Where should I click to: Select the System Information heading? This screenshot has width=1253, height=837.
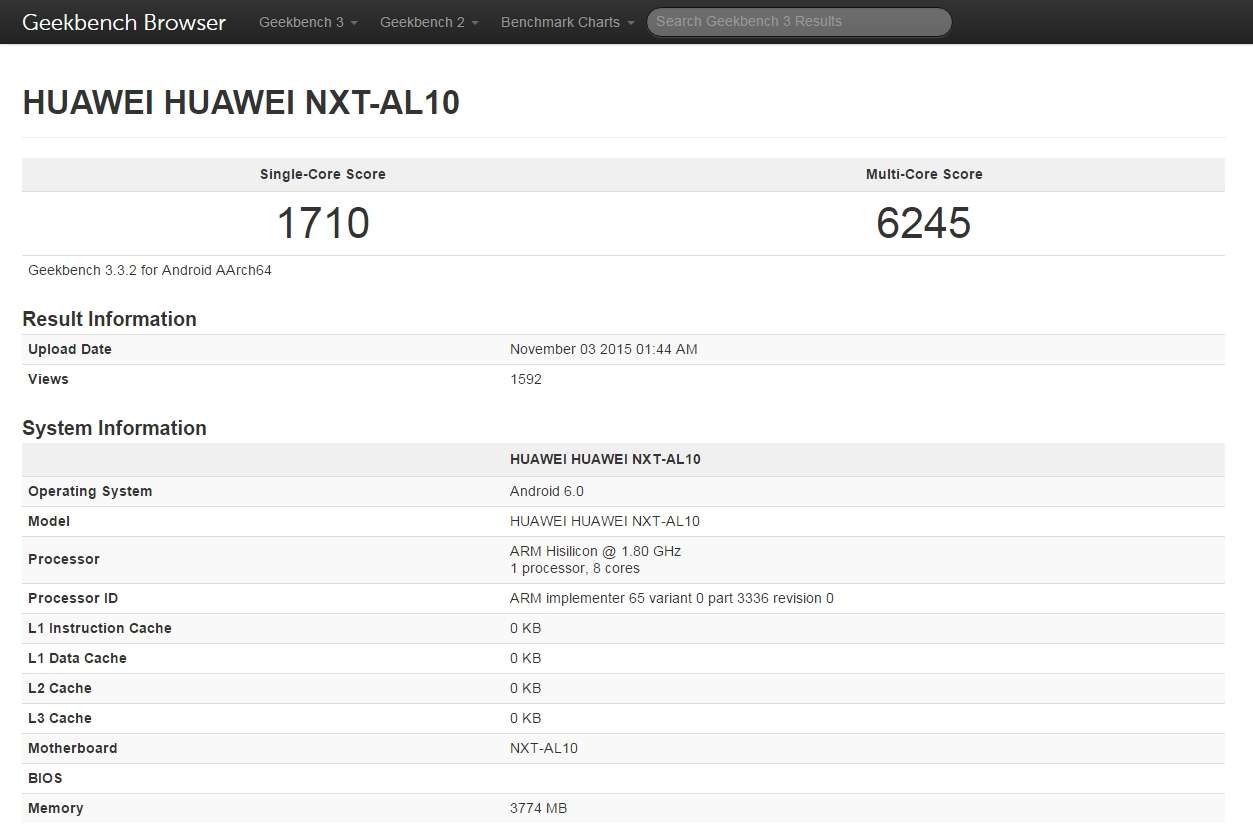[114, 428]
